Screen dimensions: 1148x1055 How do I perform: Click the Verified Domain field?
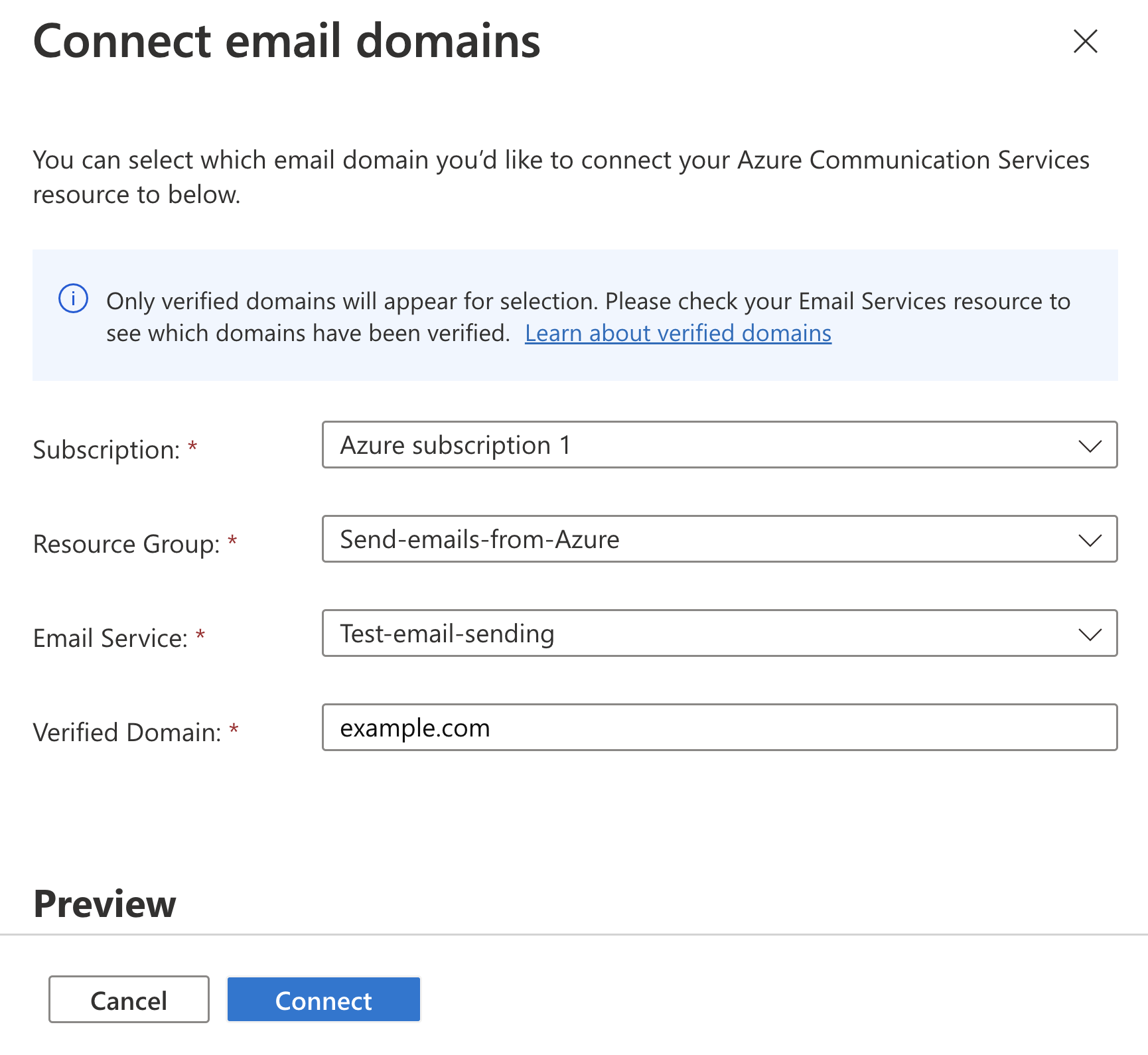tap(720, 727)
